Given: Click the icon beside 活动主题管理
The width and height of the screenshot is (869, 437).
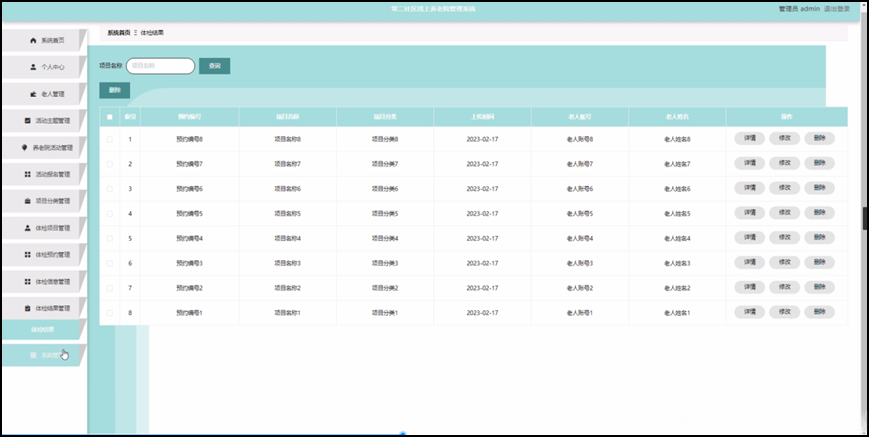Looking at the screenshot, I should (x=28, y=121).
